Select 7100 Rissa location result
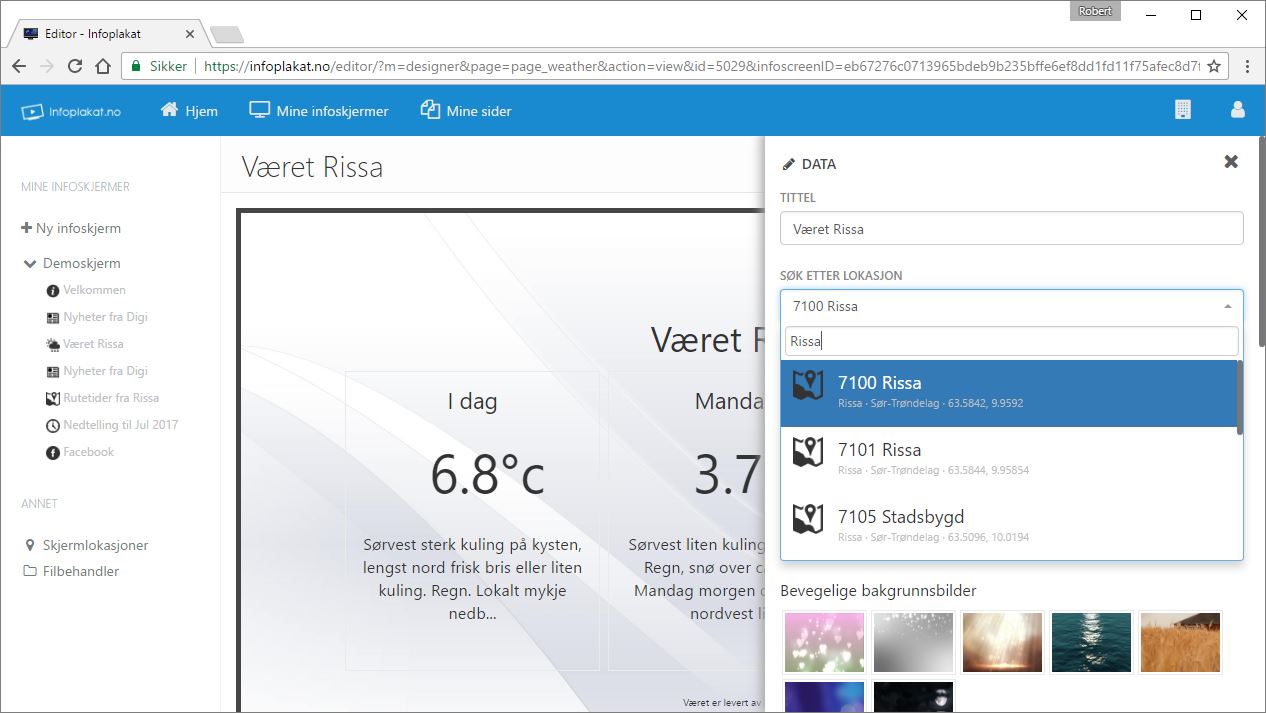This screenshot has width=1266, height=713. pyautogui.click(x=1009, y=393)
